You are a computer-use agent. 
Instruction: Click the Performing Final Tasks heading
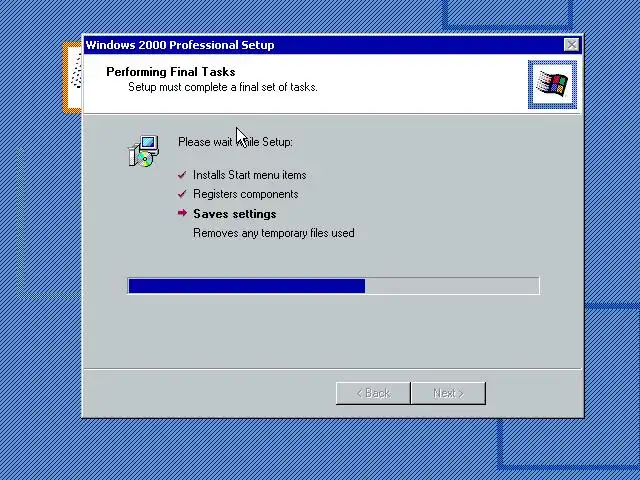click(171, 72)
